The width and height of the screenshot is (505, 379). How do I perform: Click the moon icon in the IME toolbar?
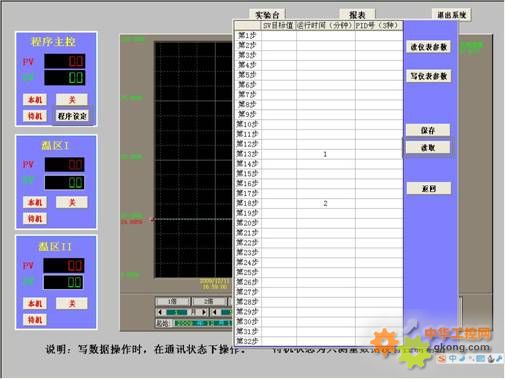(462, 358)
